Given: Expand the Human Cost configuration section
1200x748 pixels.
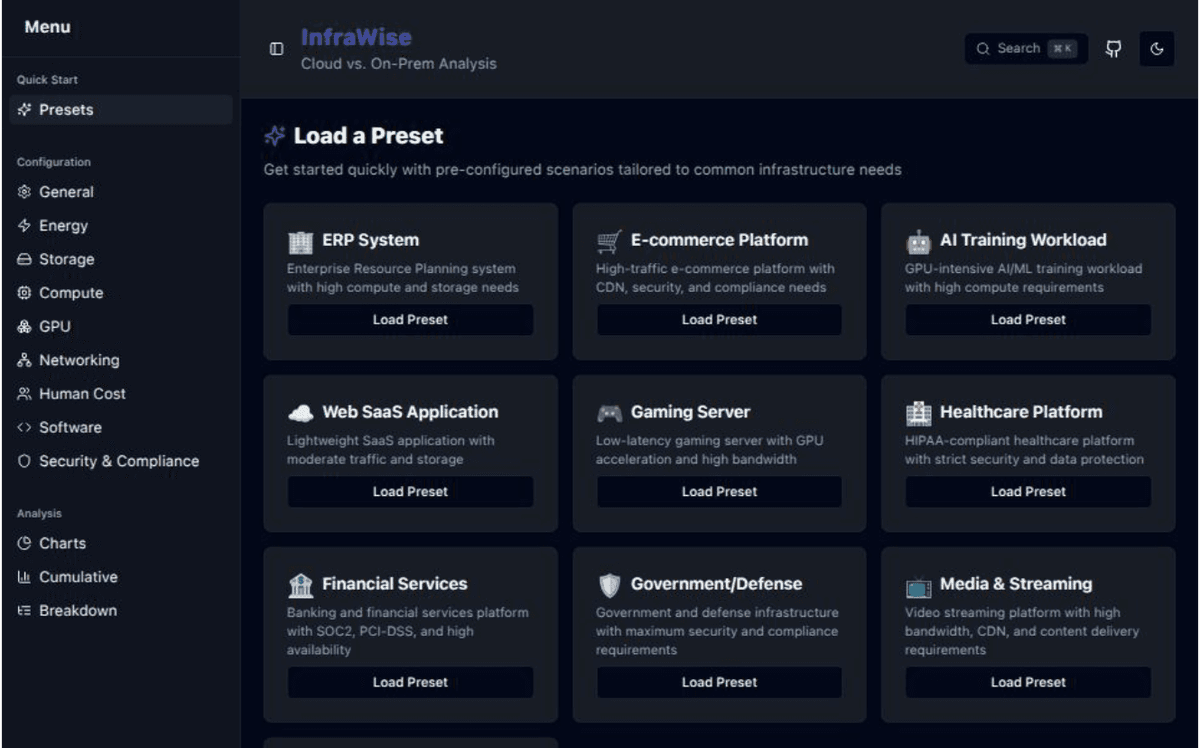Looking at the screenshot, I should coord(83,393).
